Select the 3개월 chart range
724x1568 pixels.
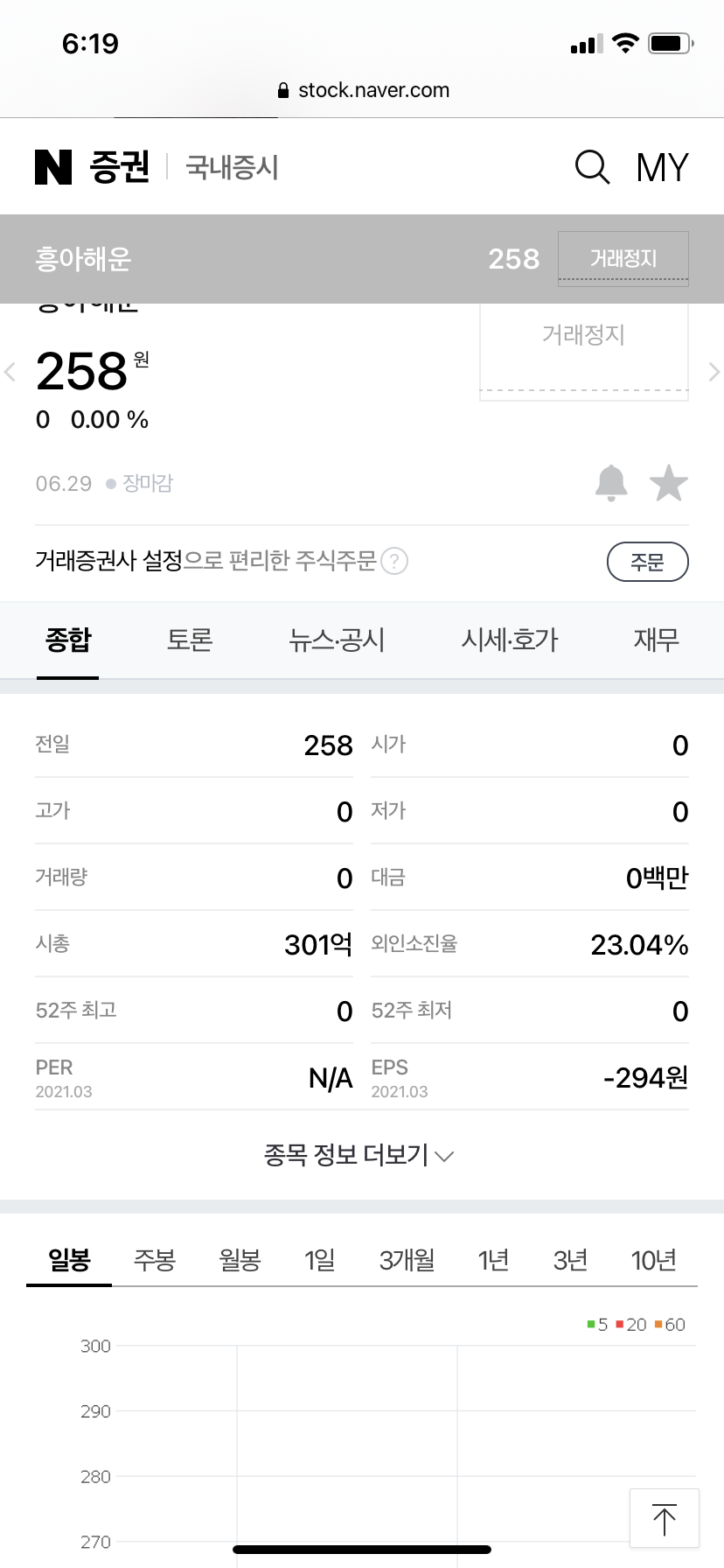(407, 1260)
